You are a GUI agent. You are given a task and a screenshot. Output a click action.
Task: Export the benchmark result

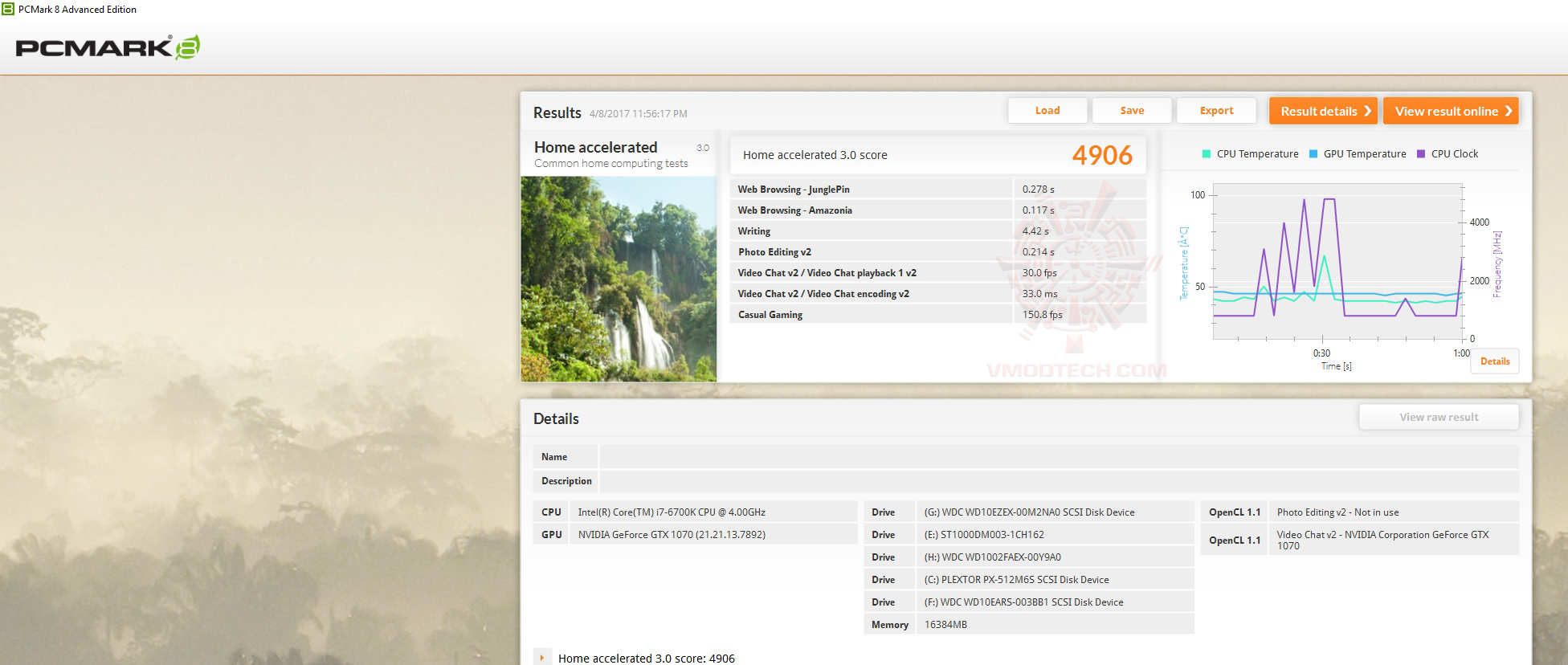click(1216, 111)
